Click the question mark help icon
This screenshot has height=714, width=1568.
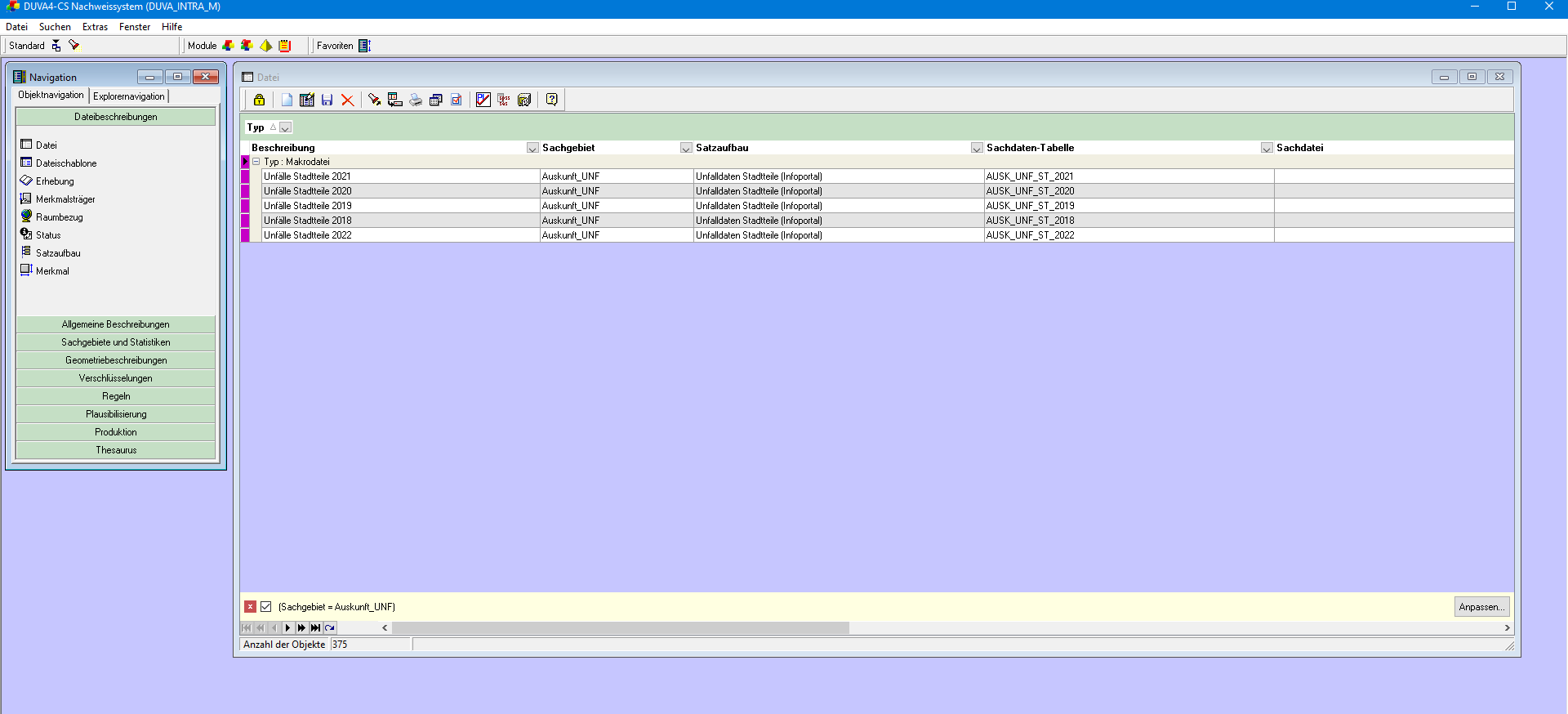(552, 100)
